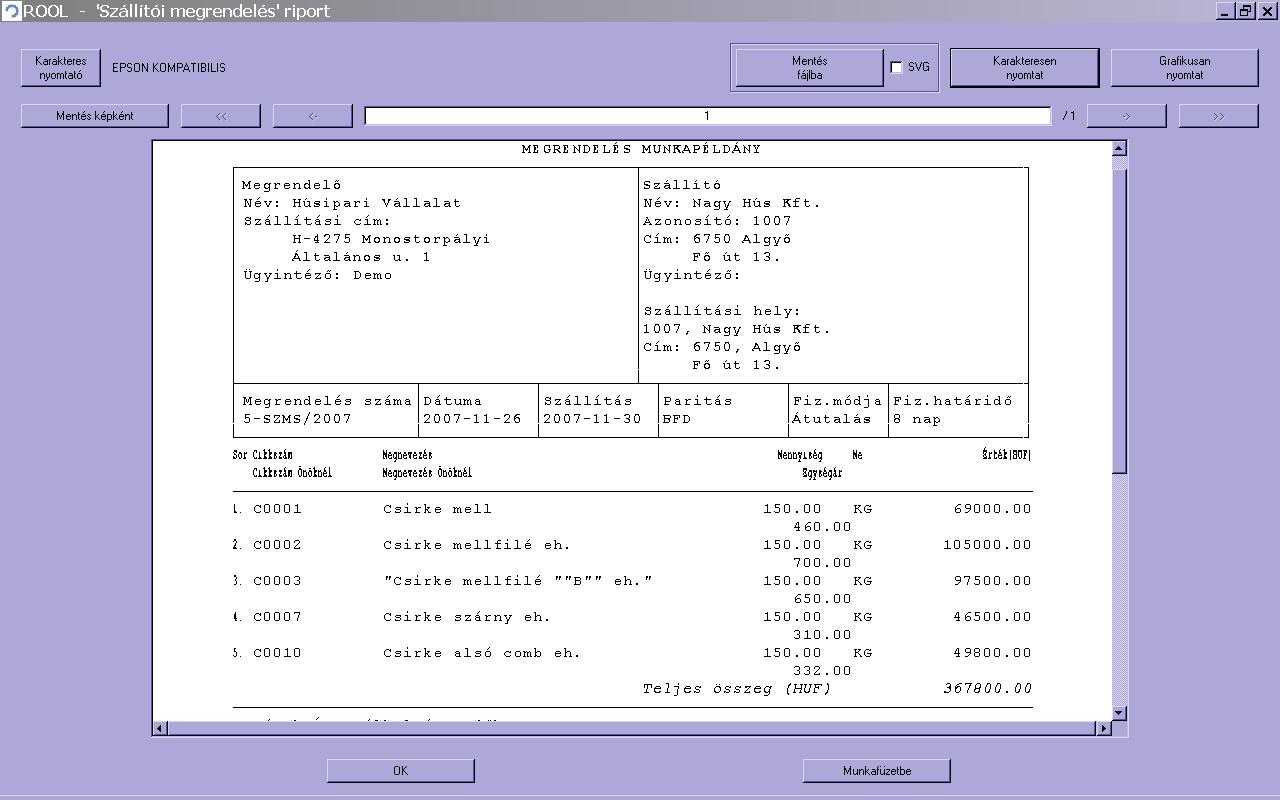Image resolution: width=1280 pixels, height=800 pixels.
Task: Click the vertical scrollbar thumb
Action: click(1119, 320)
